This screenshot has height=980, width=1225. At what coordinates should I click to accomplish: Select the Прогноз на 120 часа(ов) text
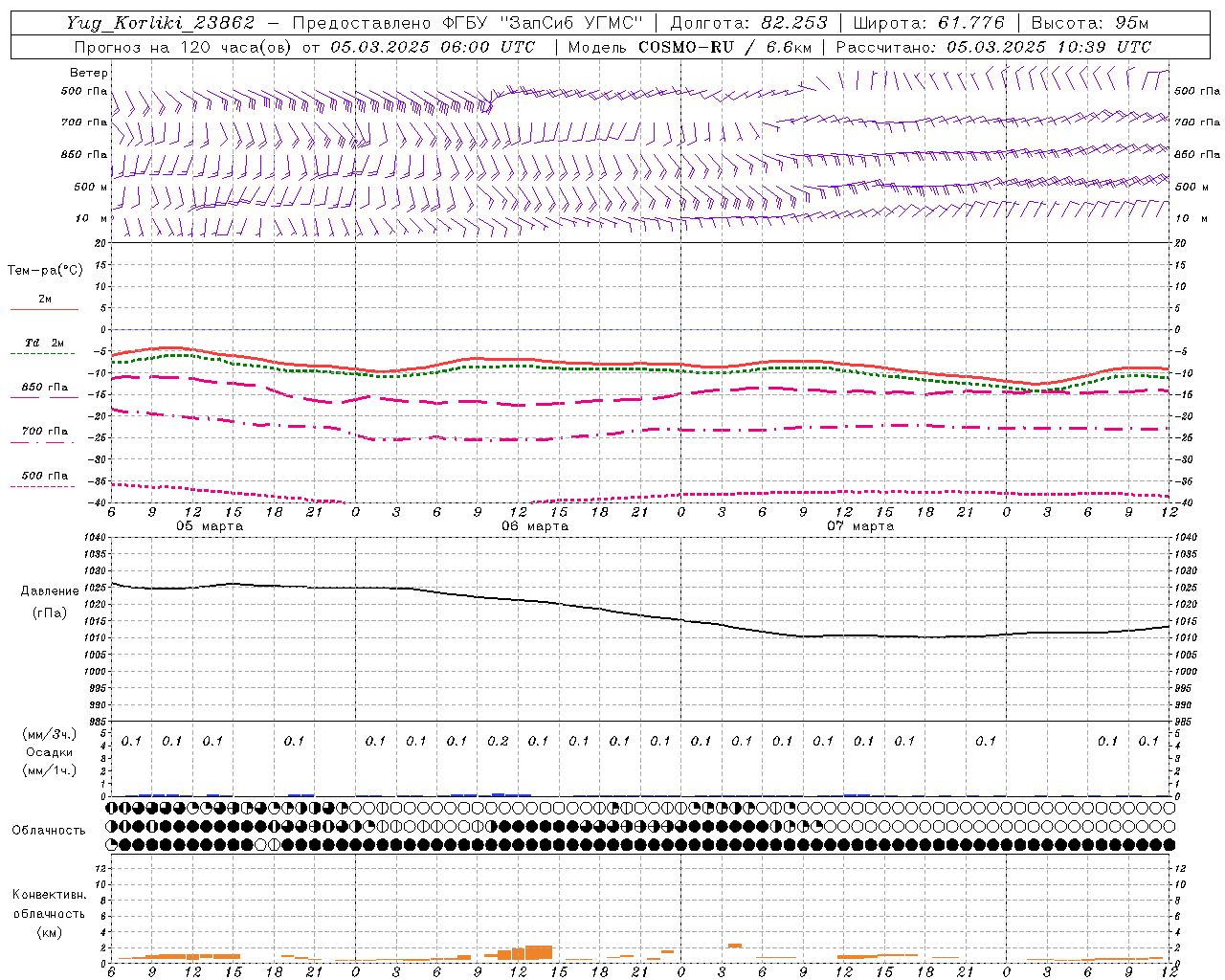point(185,46)
